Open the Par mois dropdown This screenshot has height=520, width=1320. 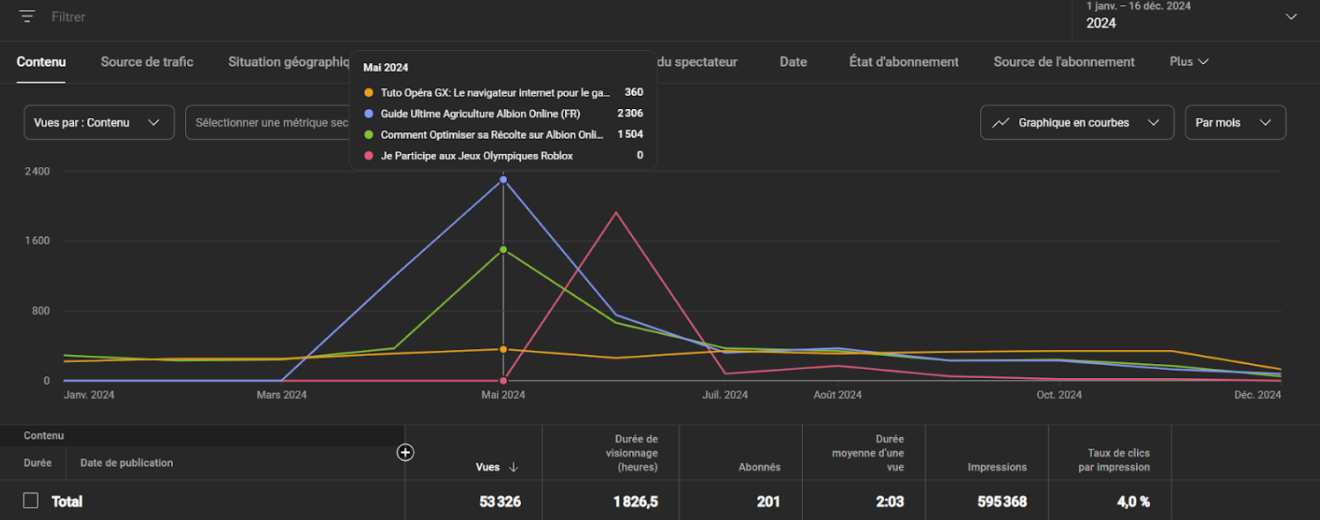pyautogui.click(x=1235, y=122)
